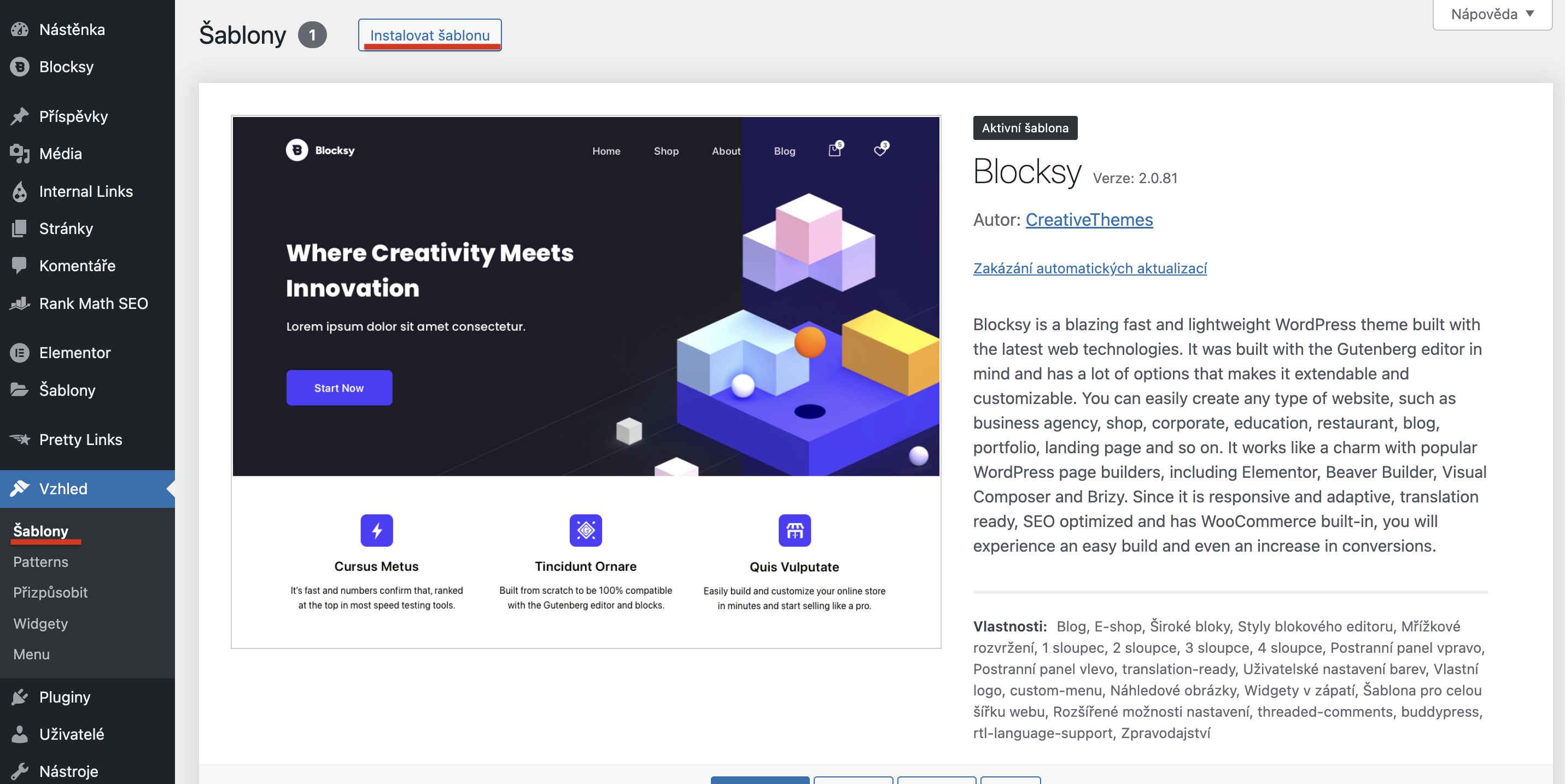Viewport: 1565px width, 784px height.
Task: Open the Přizpůsobit submenu item
Action: (x=50, y=592)
